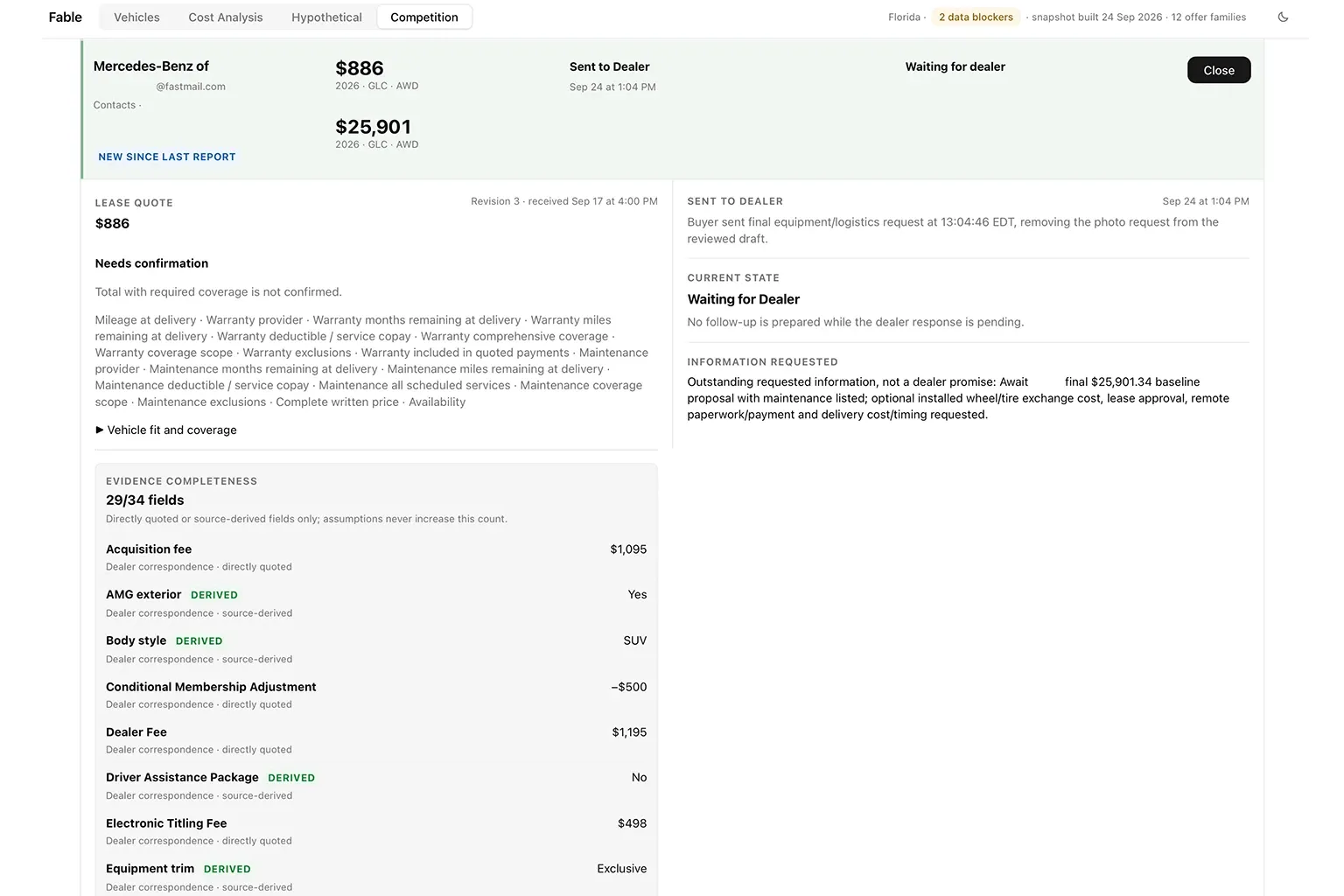Viewport: 1344px width, 896px height.
Task: Select the Competition tab
Action: click(x=424, y=17)
